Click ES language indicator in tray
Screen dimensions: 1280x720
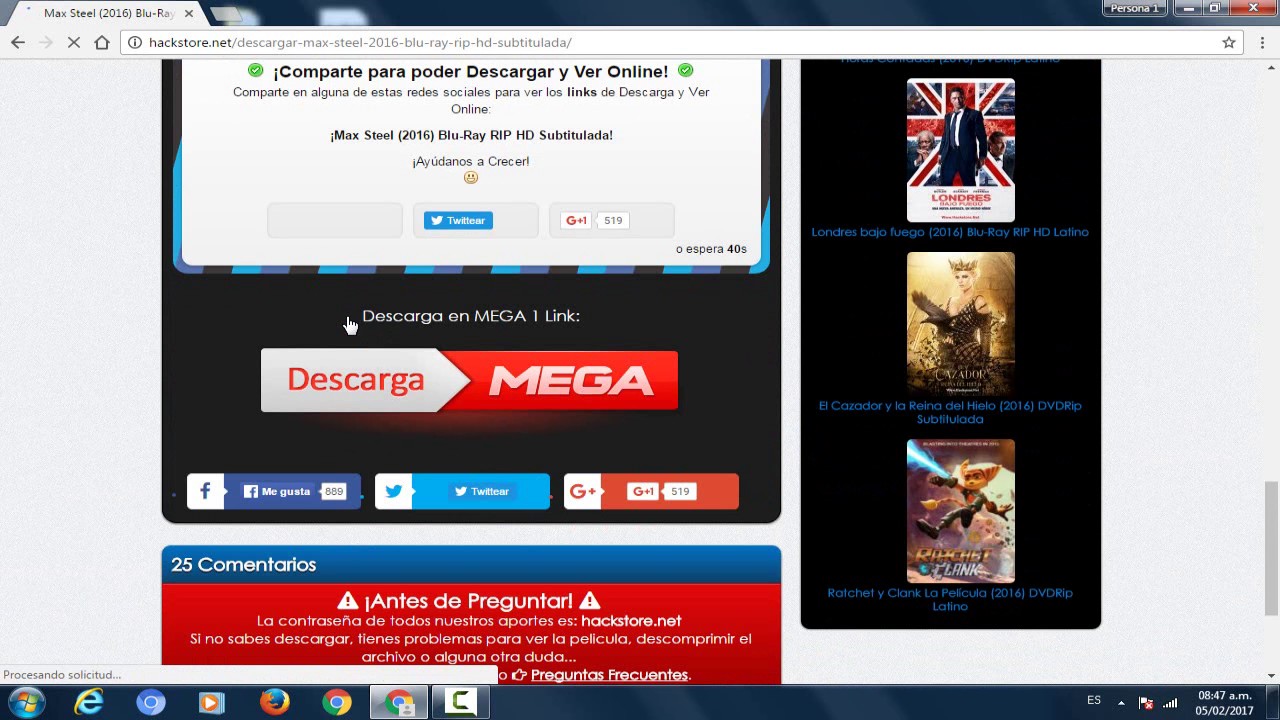pyautogui.click(x=1094, y=701)
